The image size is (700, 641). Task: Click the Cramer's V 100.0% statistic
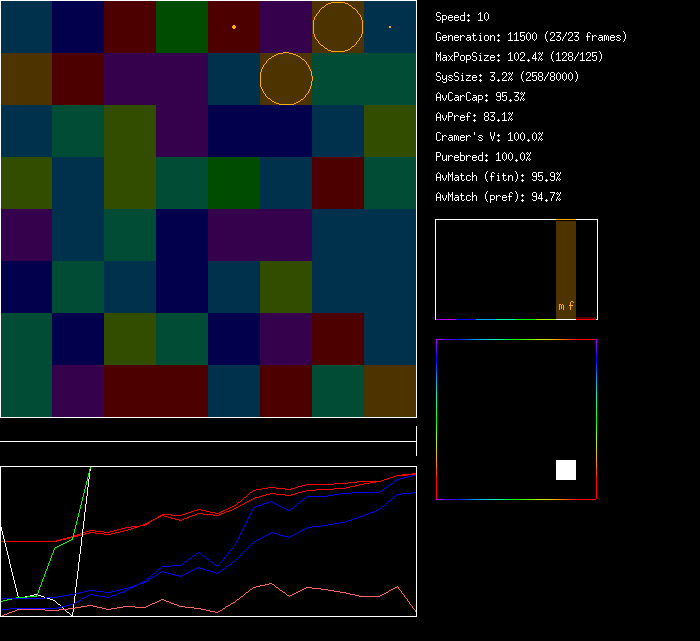coord(489,137)
